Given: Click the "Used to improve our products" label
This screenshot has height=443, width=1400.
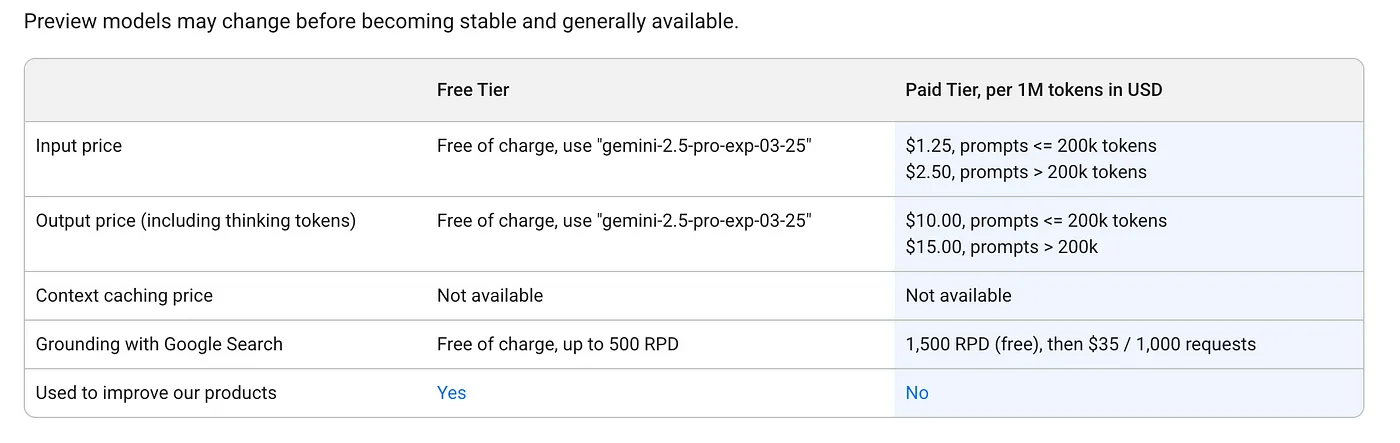Looking at the screenshot, I should click(x=156, y=393).
